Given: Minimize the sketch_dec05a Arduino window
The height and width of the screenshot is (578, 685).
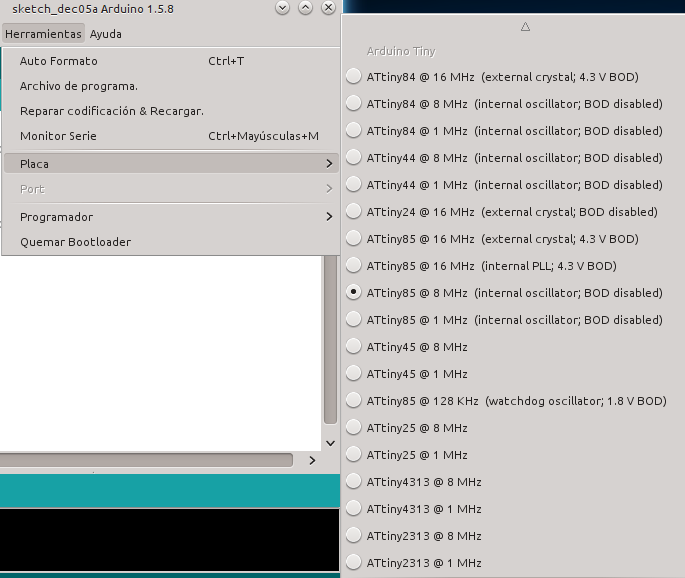Looking at the screenshot, I should coord(283,7).
